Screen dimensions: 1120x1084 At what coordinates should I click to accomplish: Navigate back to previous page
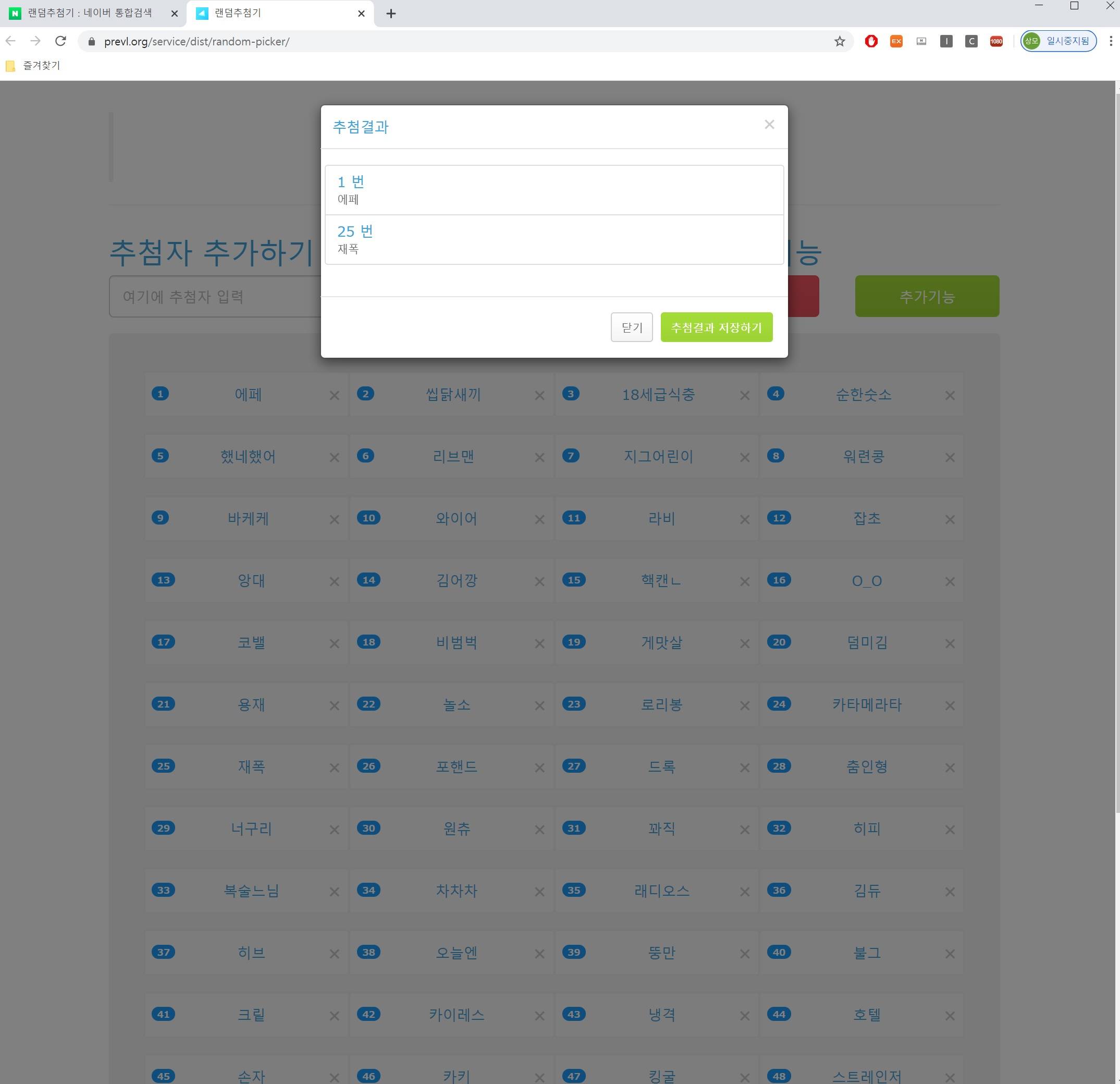(x=10, y=41)
